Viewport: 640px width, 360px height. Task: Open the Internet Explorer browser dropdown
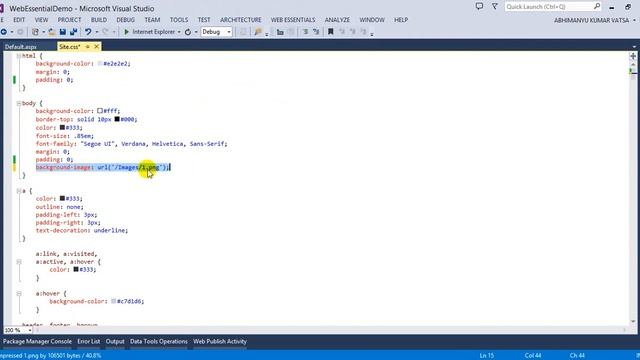click(179, 32)
